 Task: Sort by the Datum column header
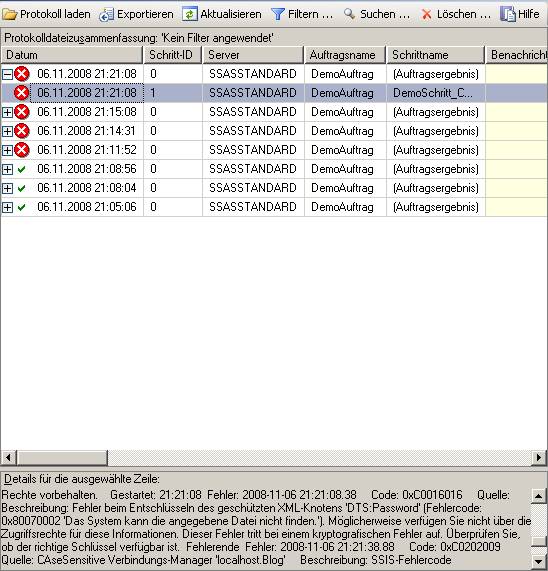click(72, 55)
